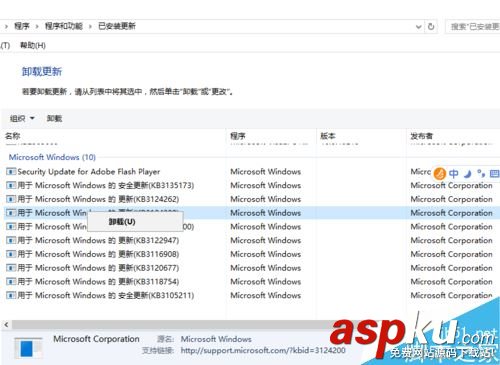Select Security Update for Adobe Flash Player row
The image size is (500, 365).
(x=89, y=172)
